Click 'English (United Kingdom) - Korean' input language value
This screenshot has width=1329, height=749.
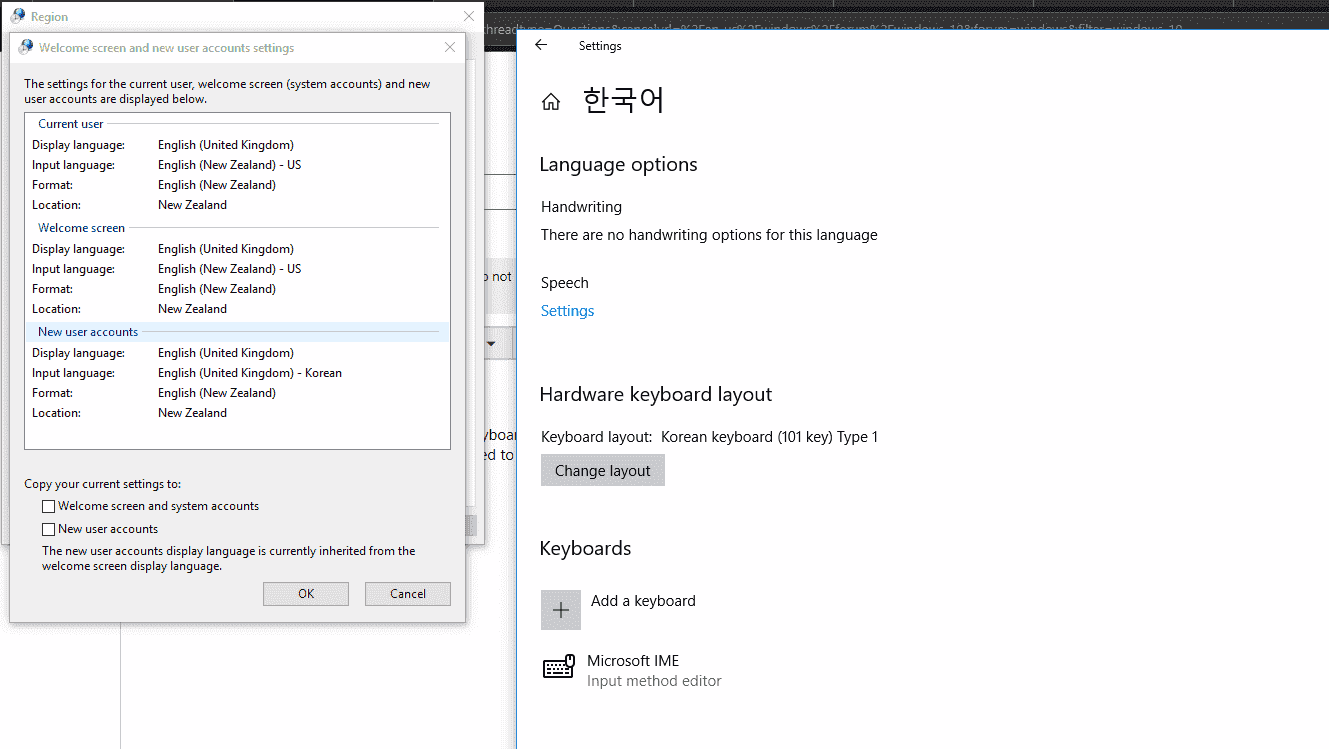point(250,373)
